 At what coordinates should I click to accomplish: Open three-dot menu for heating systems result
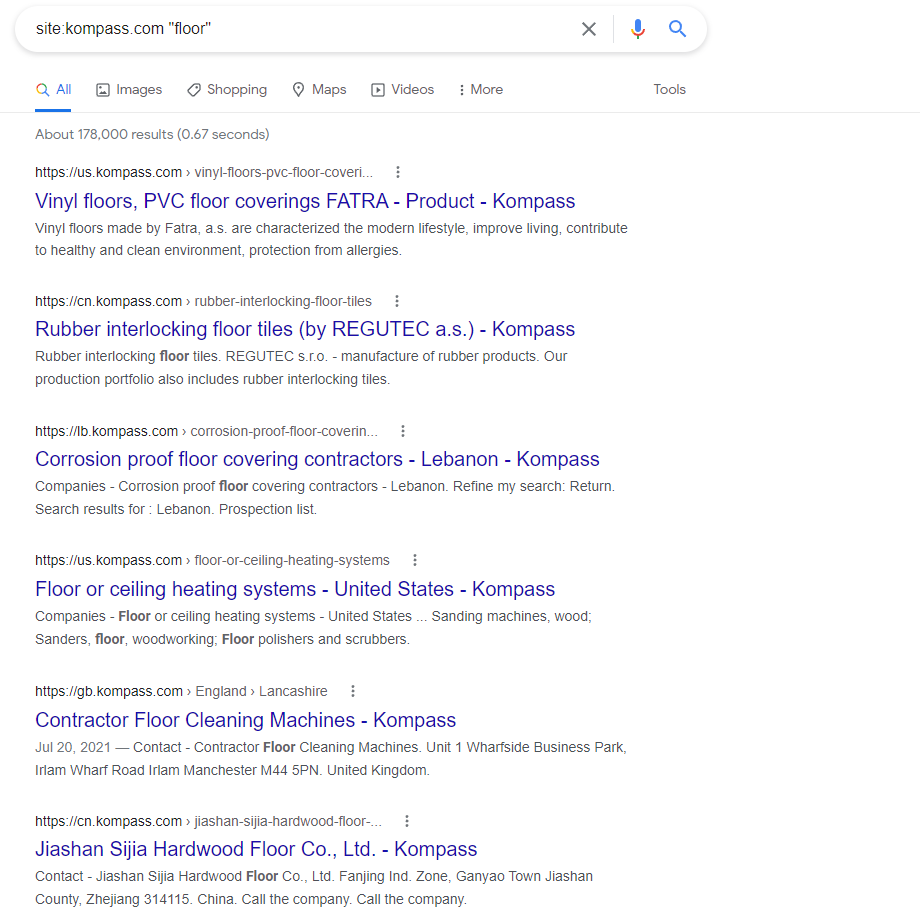tap(415, 560)
